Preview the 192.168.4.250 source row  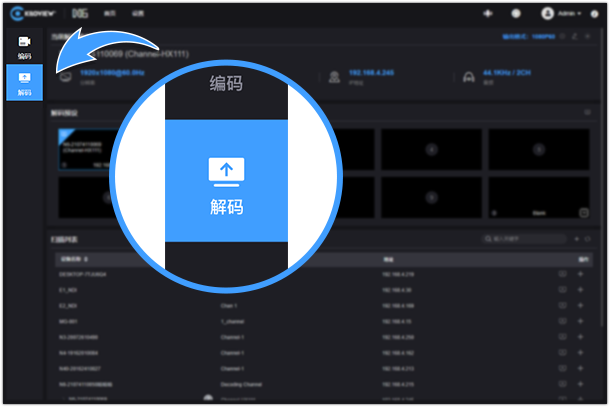[563, 337]
